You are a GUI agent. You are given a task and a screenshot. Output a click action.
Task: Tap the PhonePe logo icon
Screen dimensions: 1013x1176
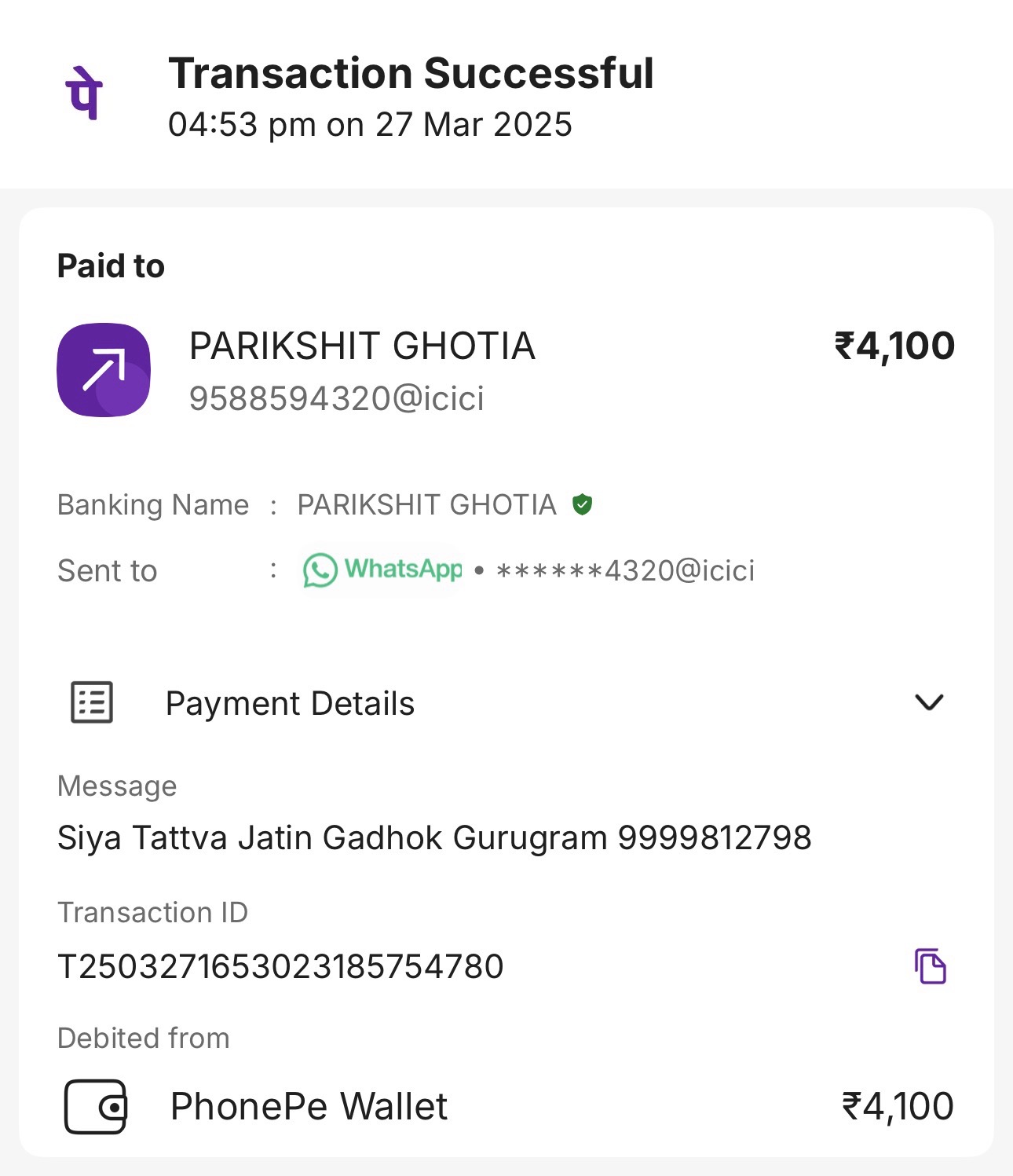click(84, 93)
